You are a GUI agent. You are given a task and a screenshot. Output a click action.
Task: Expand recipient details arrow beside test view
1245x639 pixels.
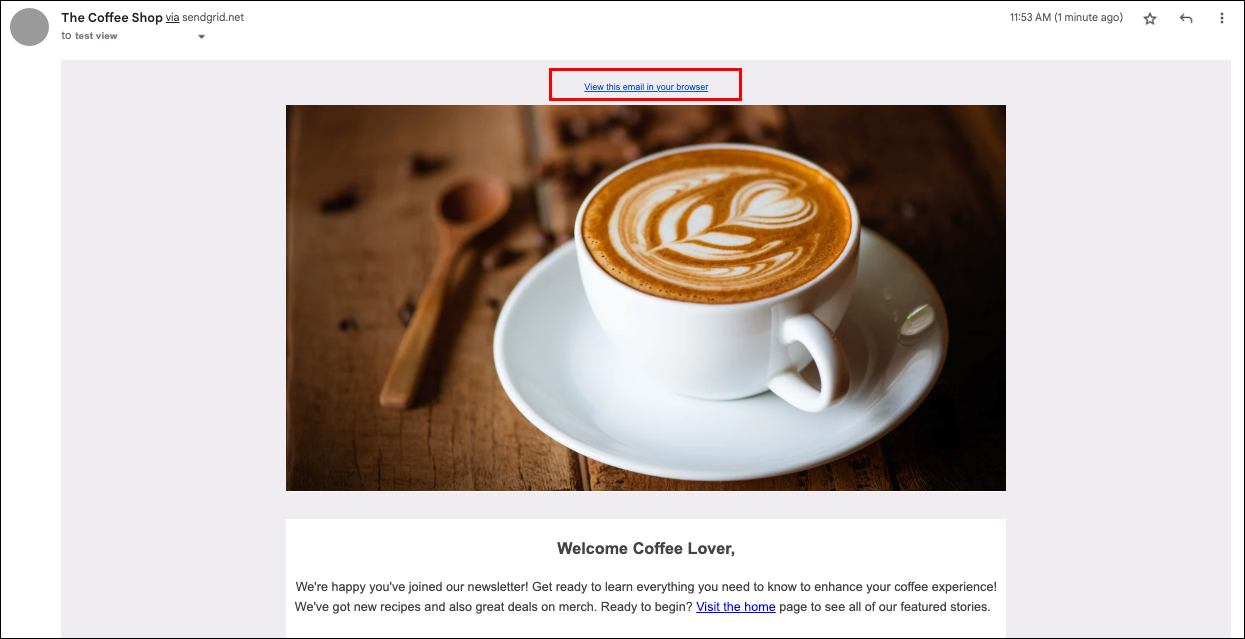pos(201,37)
